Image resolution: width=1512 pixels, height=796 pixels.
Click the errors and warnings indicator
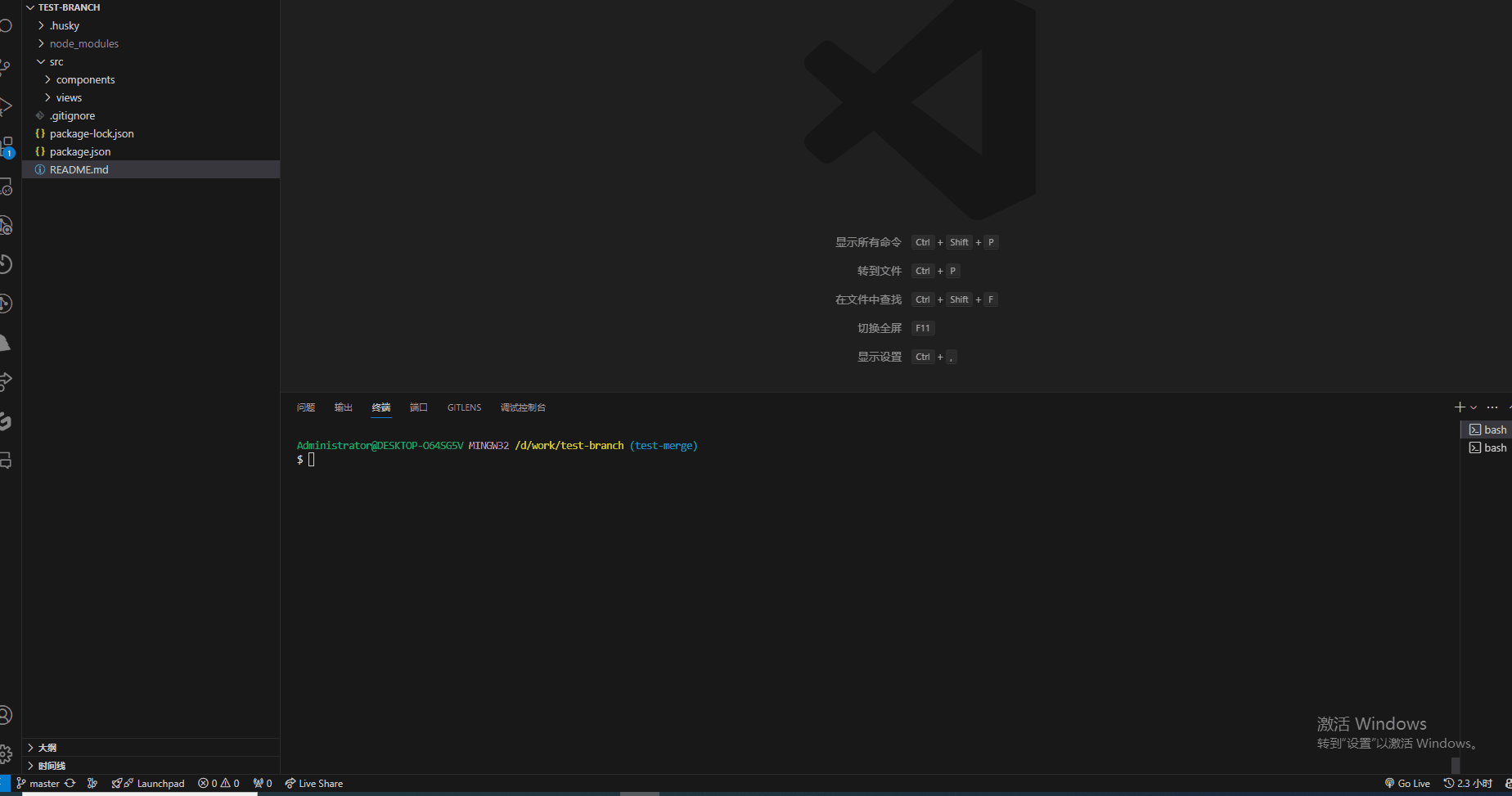tap(218, 783)
